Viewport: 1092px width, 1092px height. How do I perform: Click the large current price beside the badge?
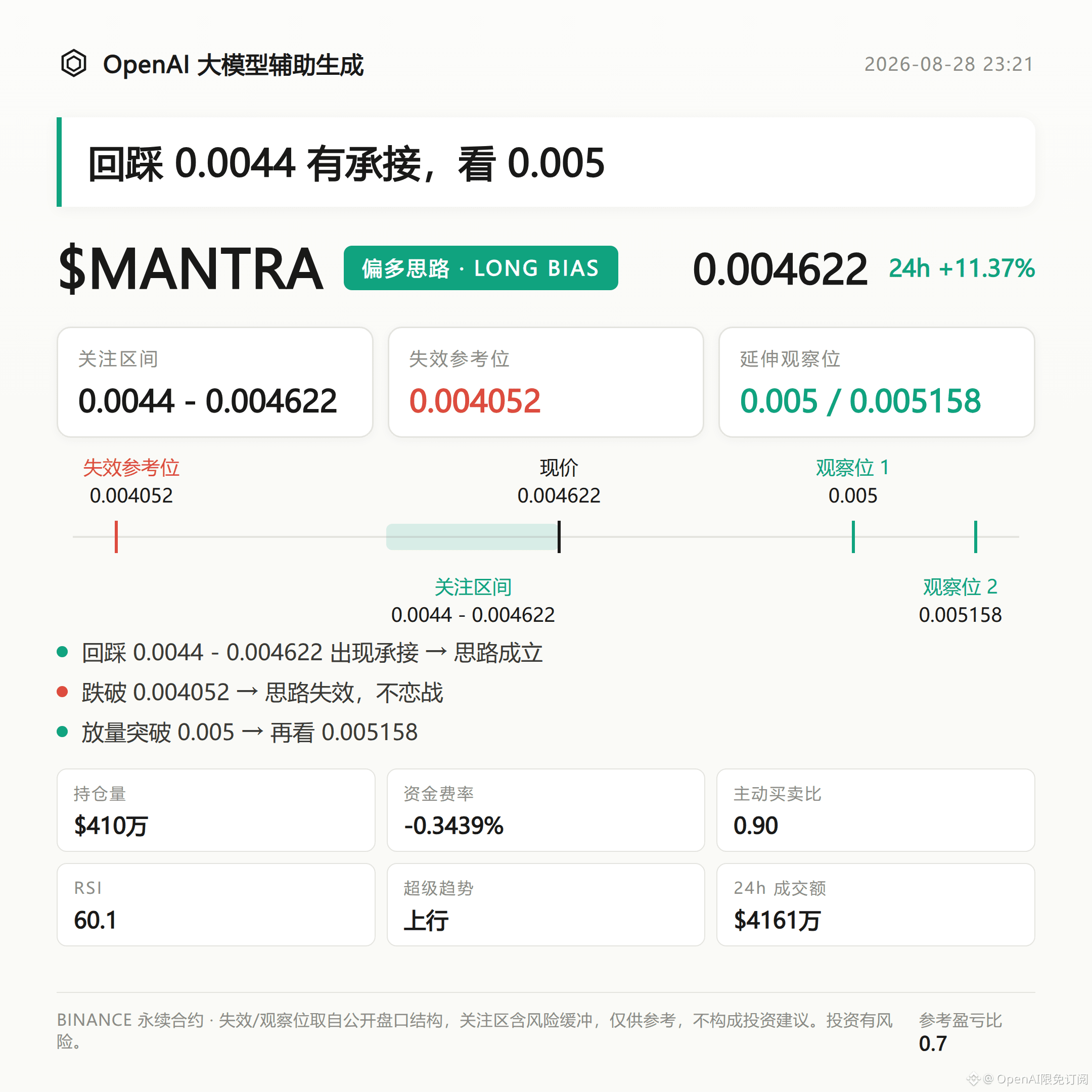[x=780, y=269]
